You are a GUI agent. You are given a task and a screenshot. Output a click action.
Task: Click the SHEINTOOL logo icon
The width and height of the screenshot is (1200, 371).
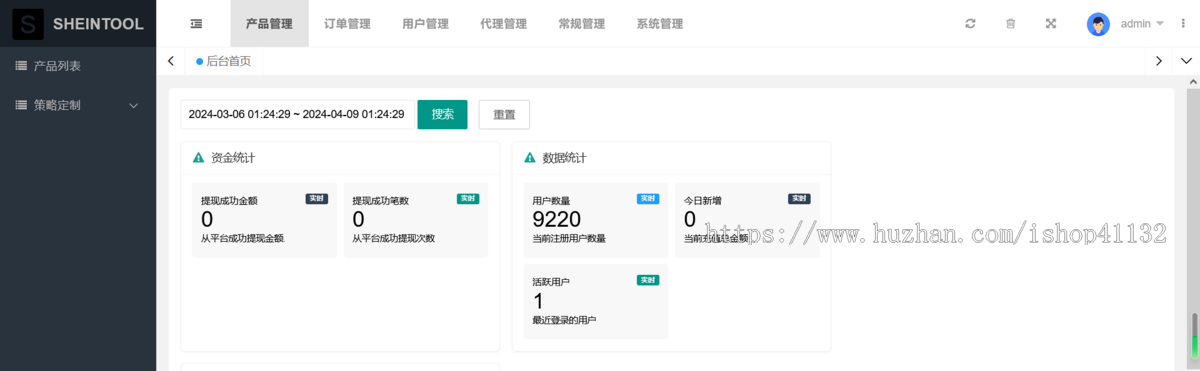28,24
